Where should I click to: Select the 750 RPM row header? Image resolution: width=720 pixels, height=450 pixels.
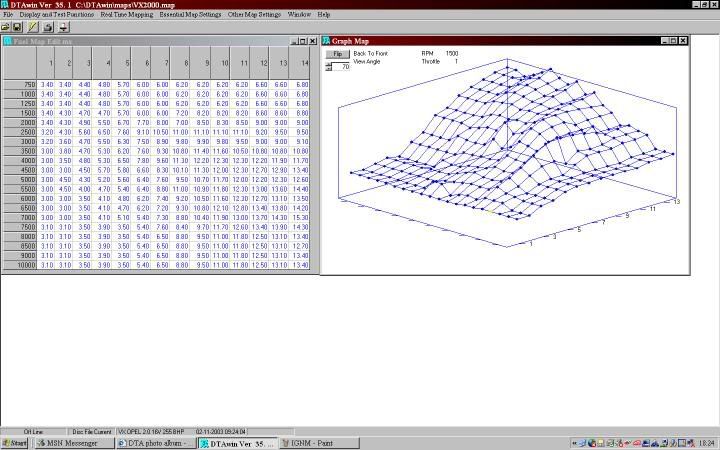coord(20,84)
